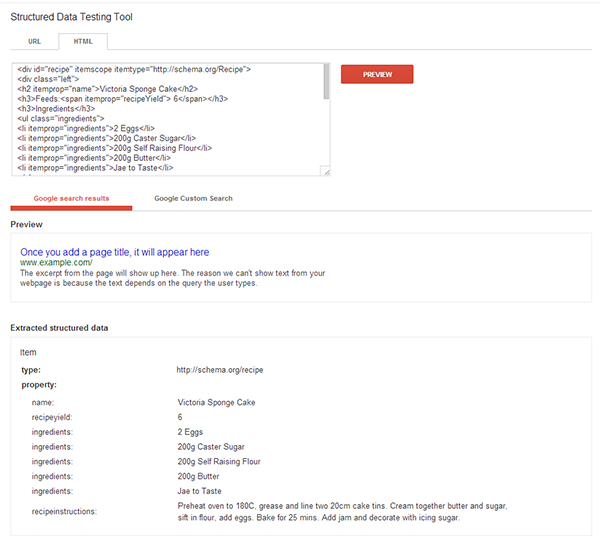600x545 pixels.
Task: Click the property: label
Action: [x=39, y=385]
